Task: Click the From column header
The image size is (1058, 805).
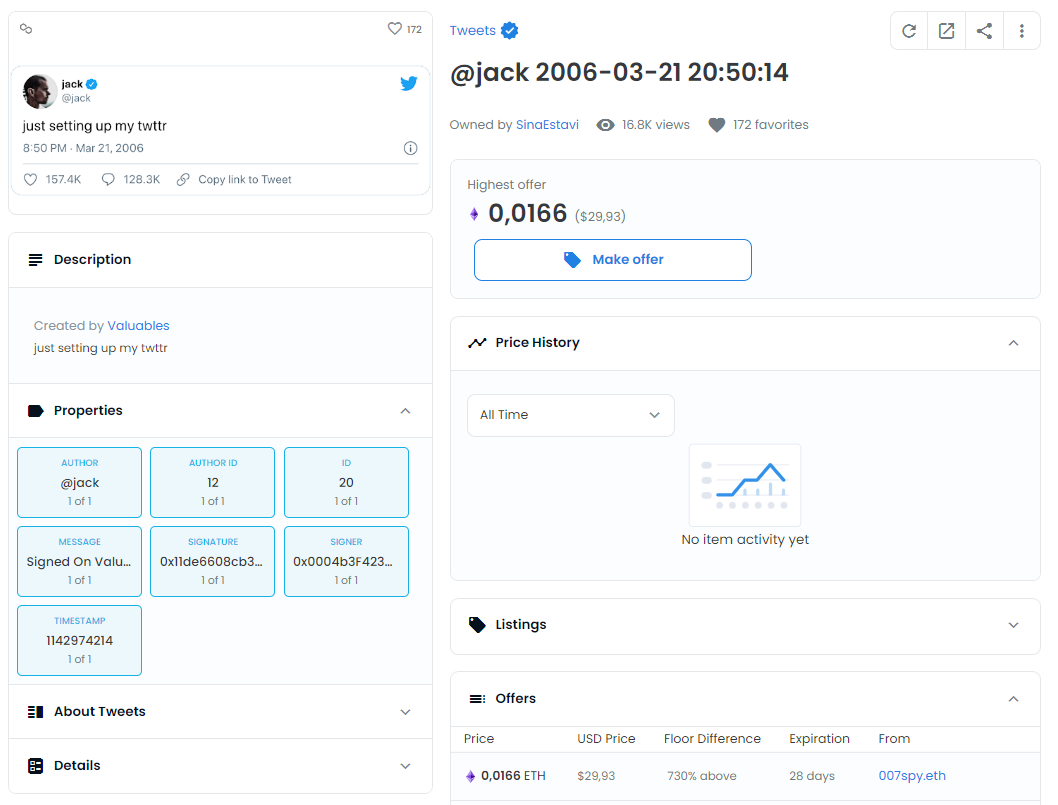Action: pyautogui.click(x=894, y=739)
